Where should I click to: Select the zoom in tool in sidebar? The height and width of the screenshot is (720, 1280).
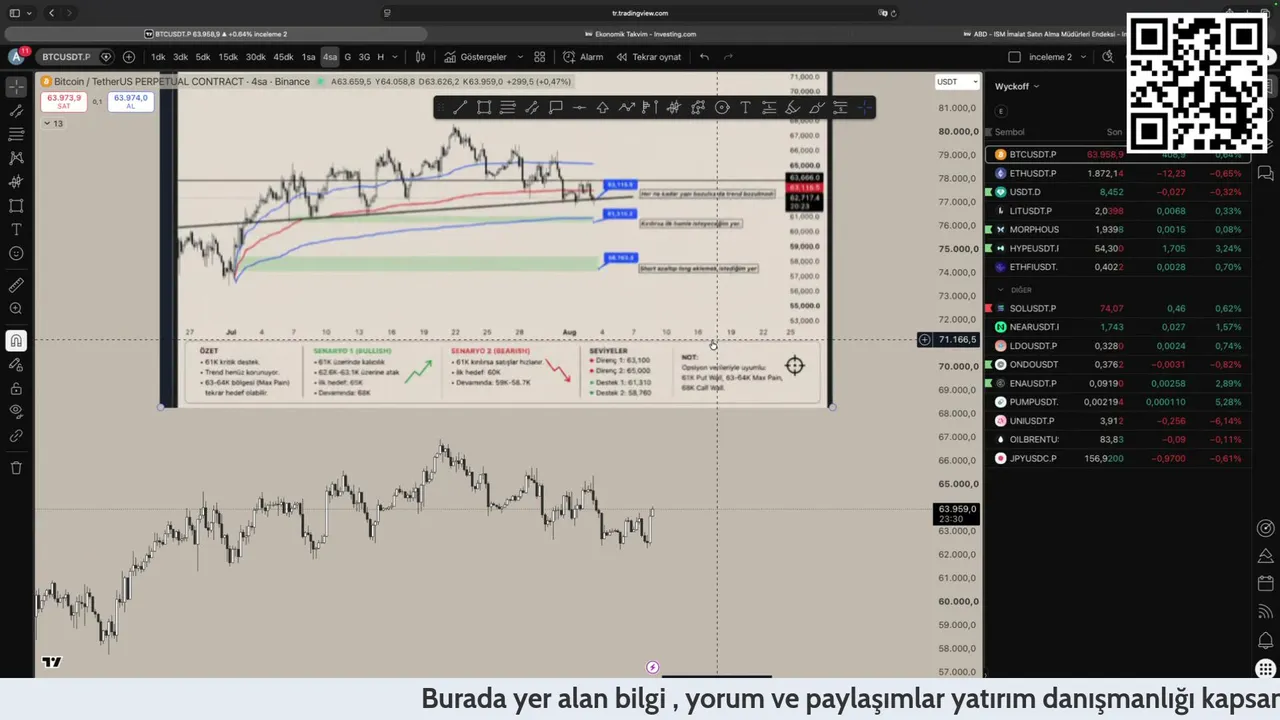(16, 309)
